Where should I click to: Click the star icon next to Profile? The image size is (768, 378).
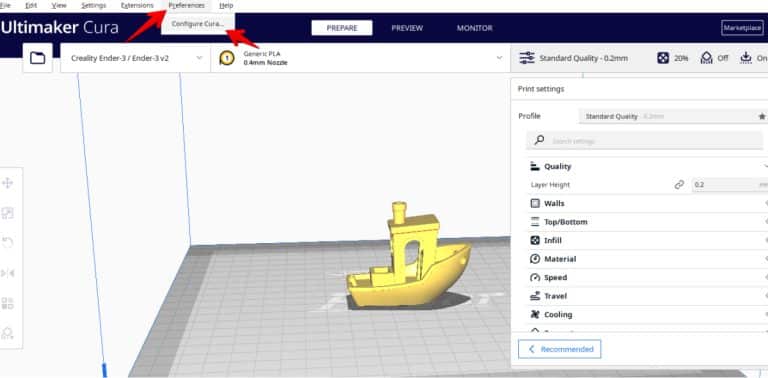[x=762, y=117]
